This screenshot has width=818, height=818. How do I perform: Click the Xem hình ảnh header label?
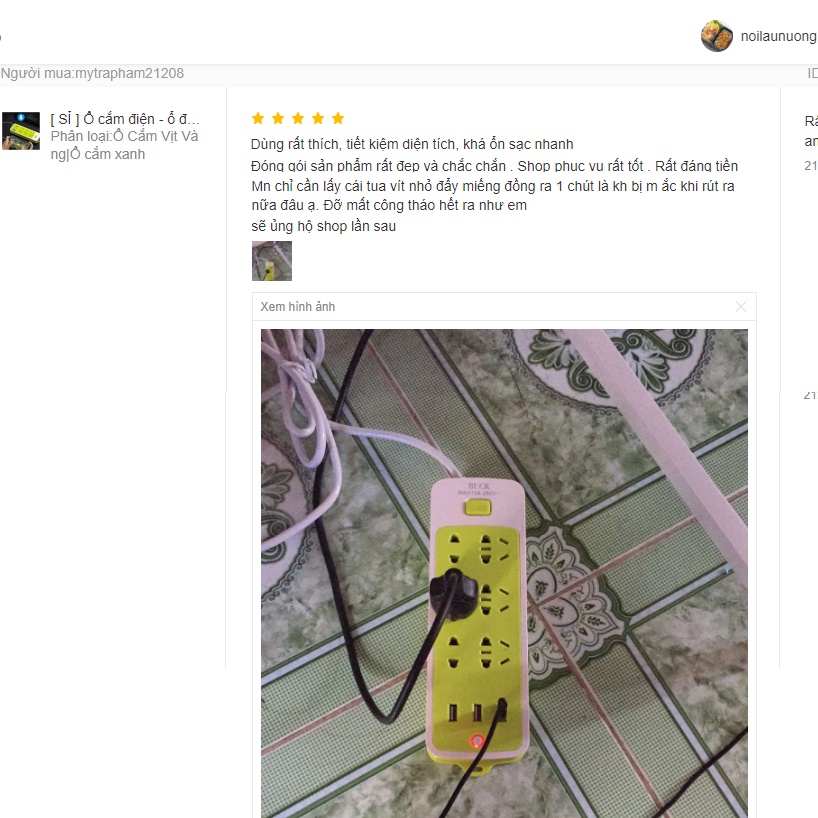pos(298,307)
